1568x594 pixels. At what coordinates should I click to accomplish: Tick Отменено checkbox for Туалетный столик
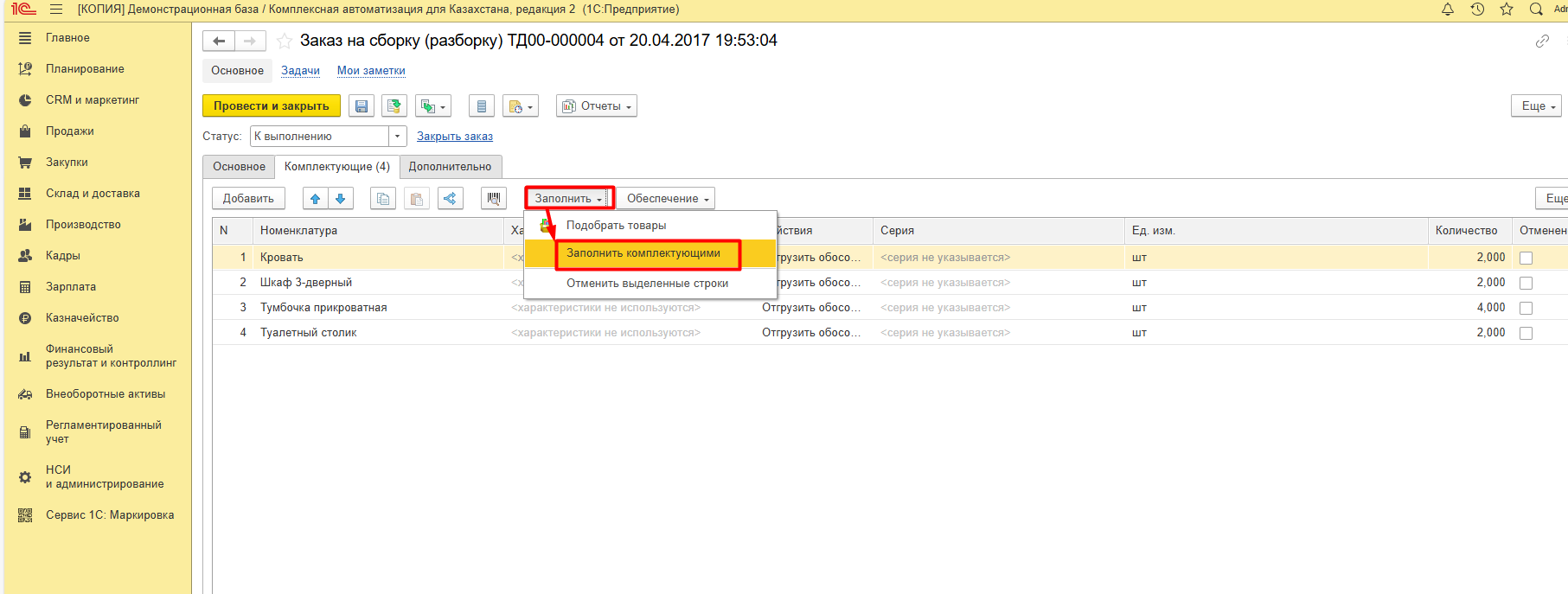click(1526, 333)
